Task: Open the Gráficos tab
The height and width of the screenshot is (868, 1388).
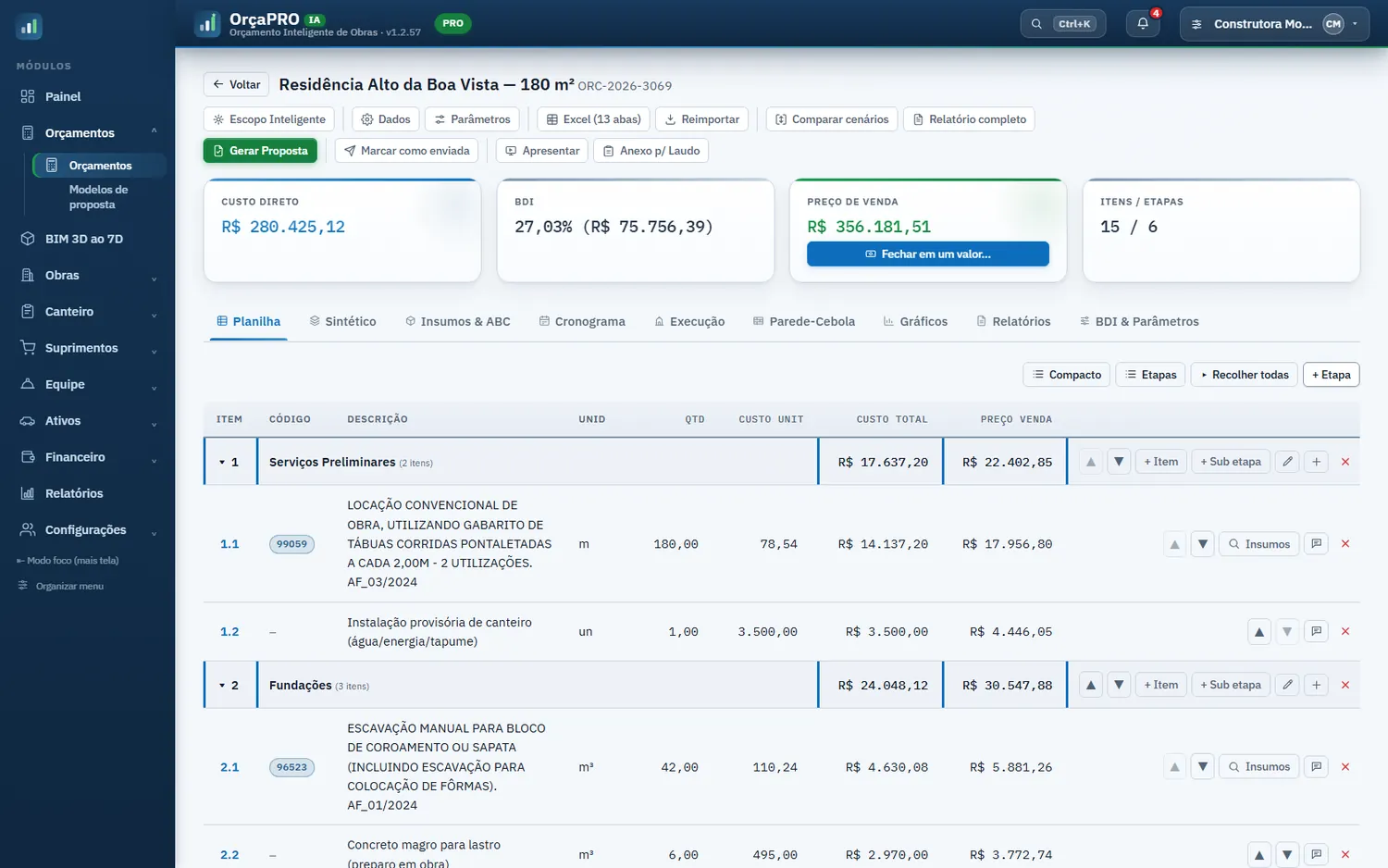Action: [914, 321]
